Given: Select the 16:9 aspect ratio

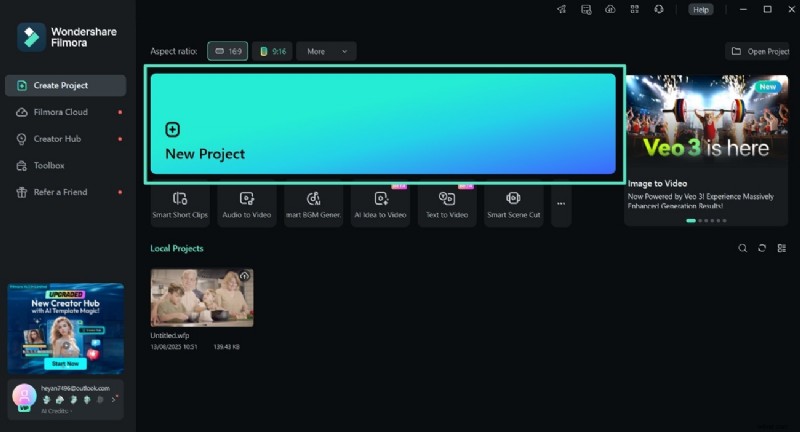Looking at the screenshot, I should pos(227,51).
